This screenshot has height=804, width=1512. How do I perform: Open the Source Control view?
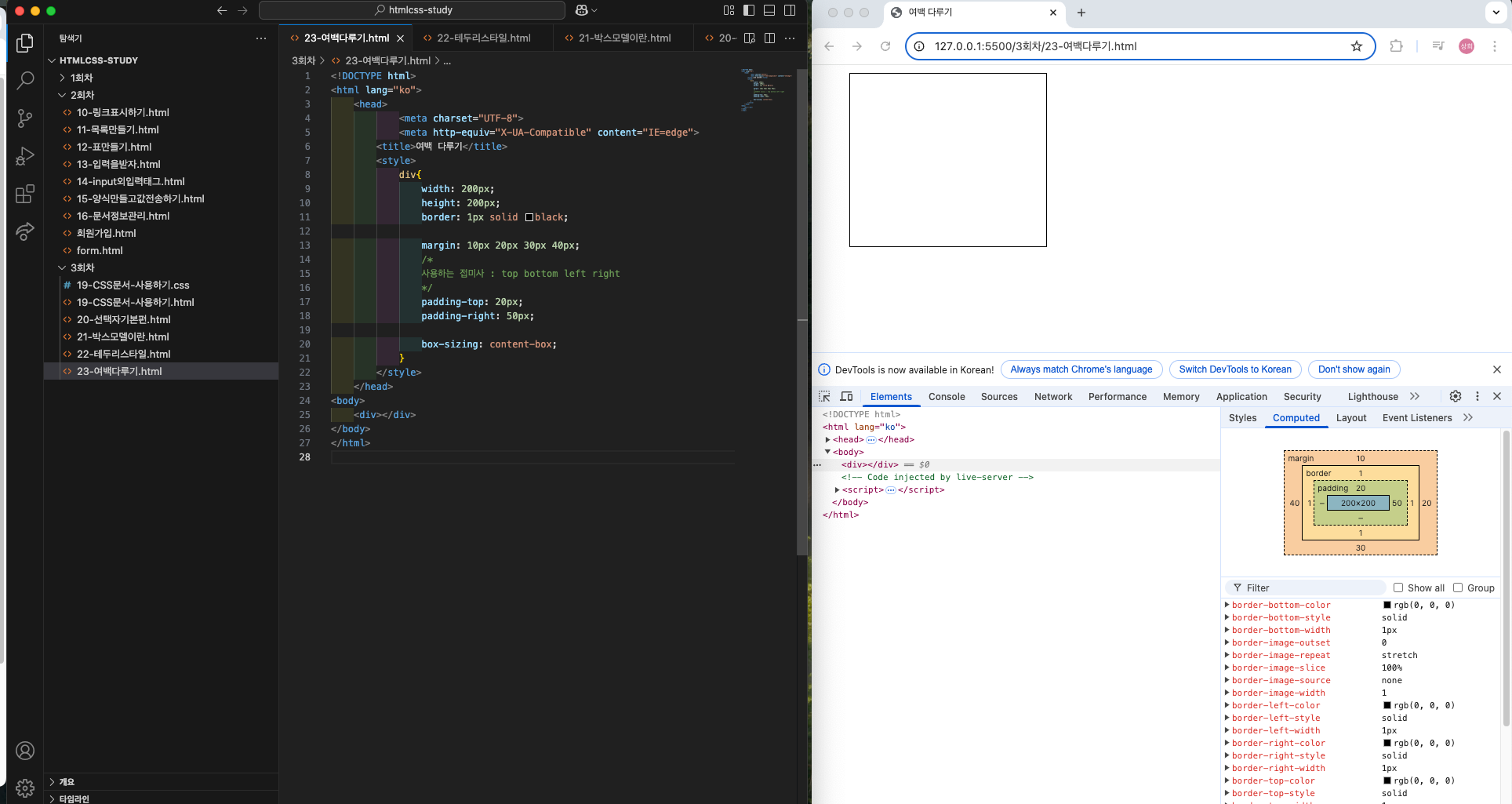click(x=25, y=118)
